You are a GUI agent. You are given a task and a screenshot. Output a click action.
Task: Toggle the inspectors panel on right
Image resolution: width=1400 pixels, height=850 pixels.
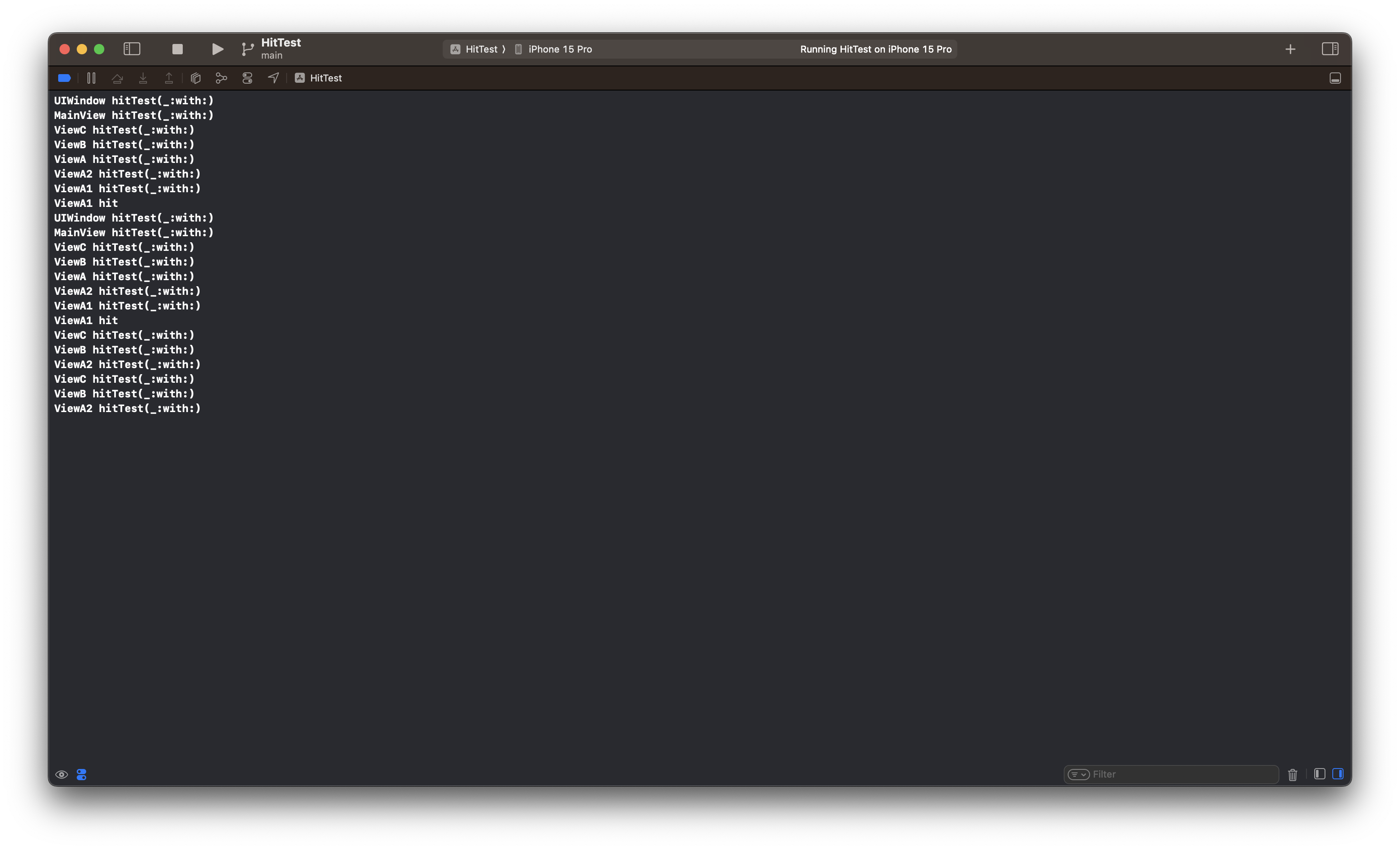point(1330,50)
